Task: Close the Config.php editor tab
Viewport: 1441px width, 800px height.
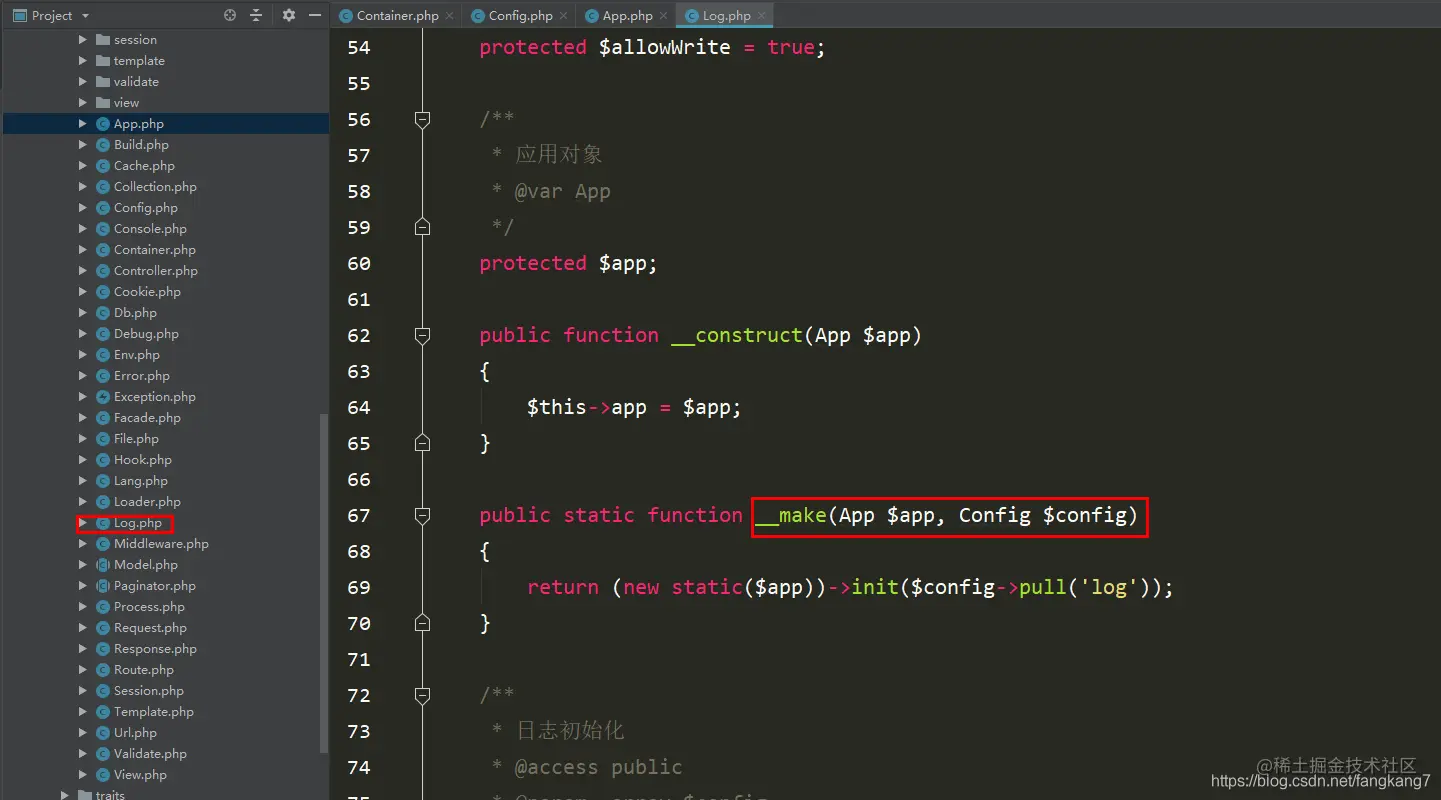Action: [563, 16]
